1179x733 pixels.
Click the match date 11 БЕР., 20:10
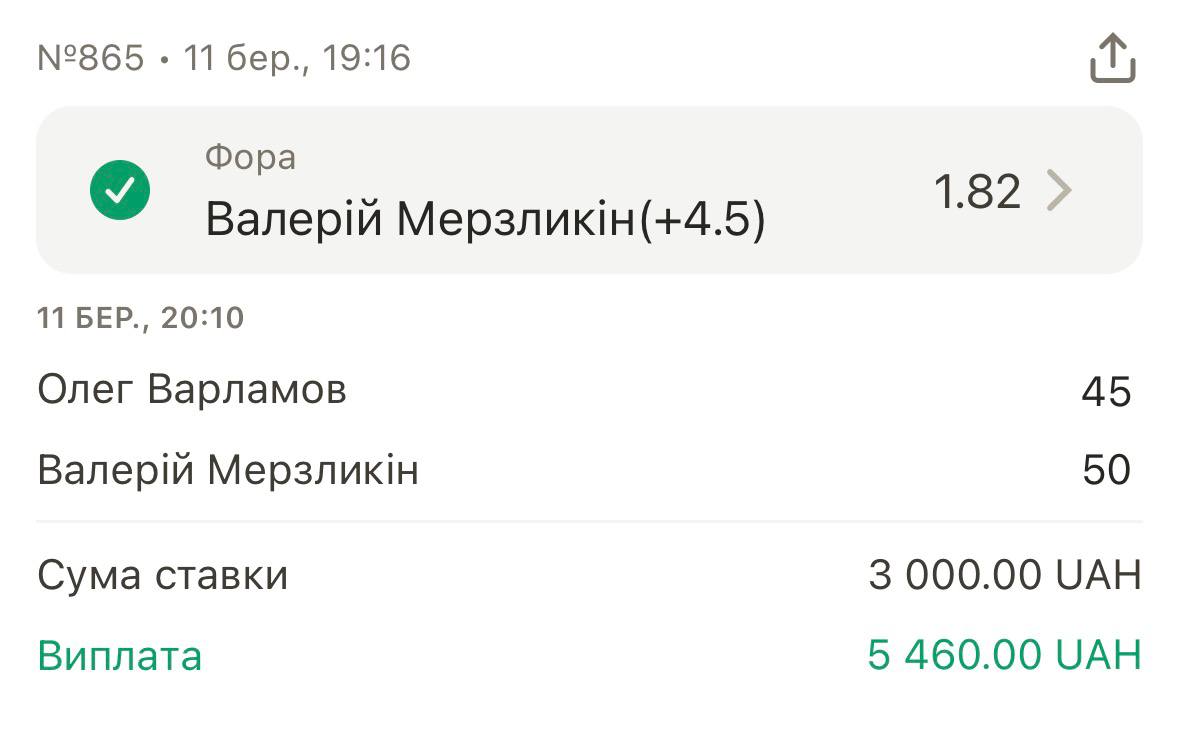point(140,318)
